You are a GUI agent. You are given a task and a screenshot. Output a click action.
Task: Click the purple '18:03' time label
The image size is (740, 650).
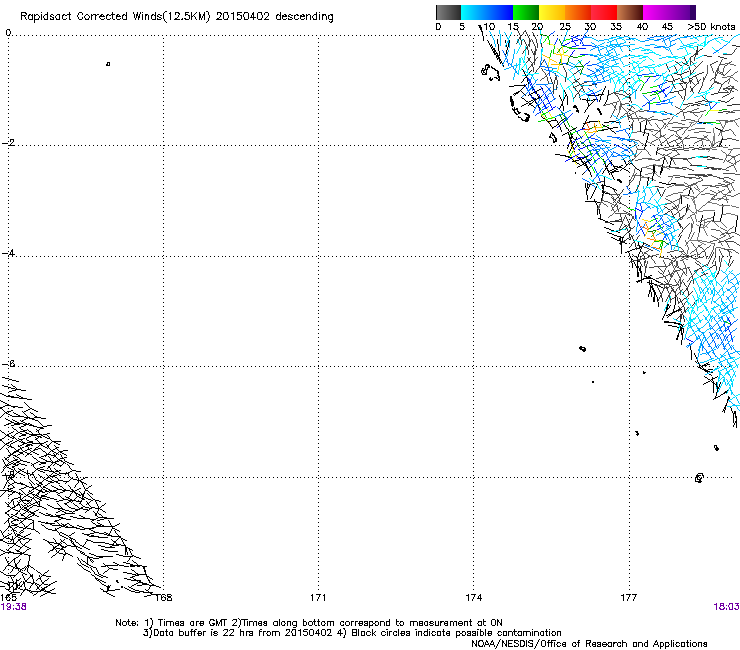point(726,607)
